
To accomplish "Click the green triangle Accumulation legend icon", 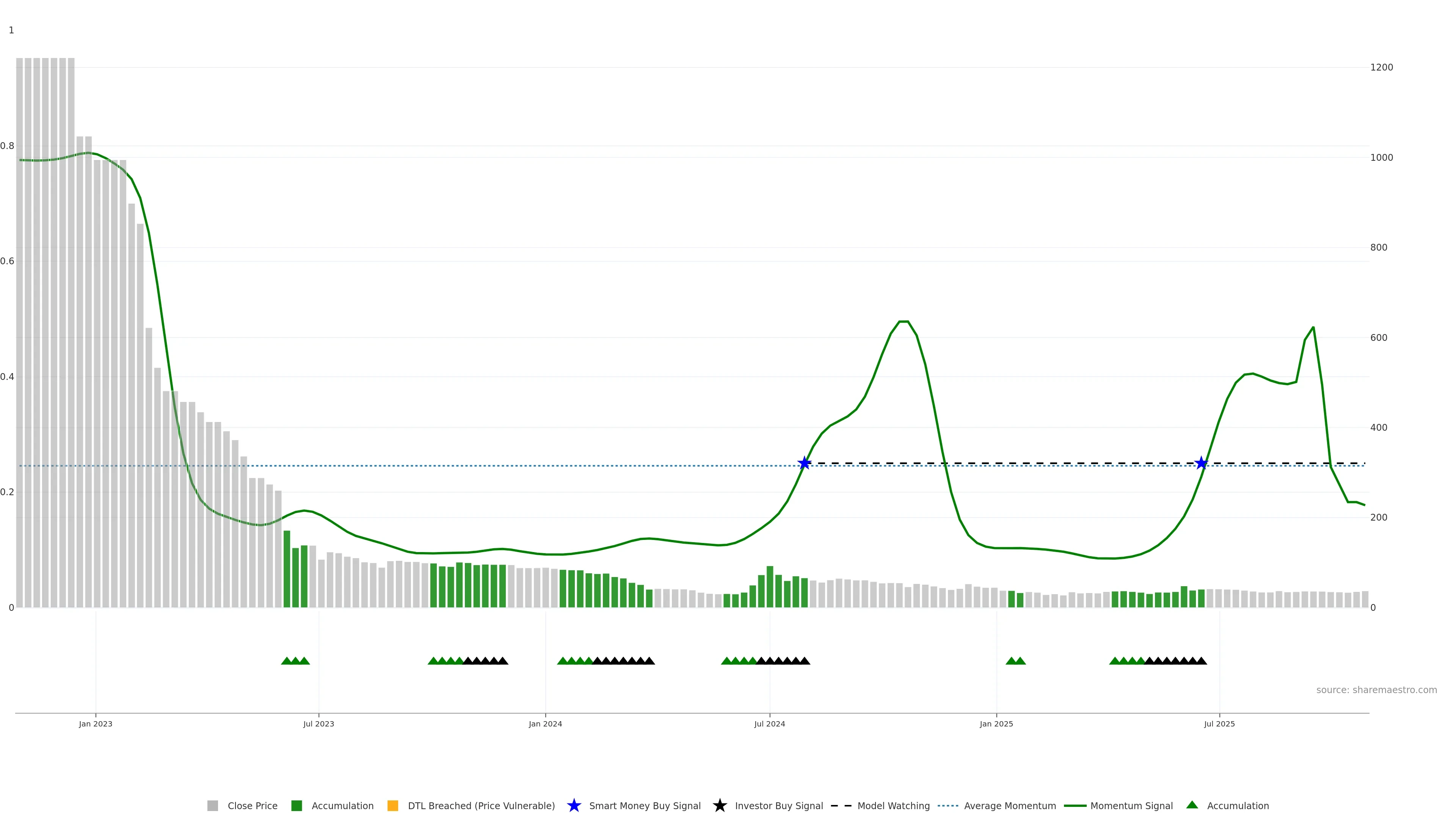I will (x=1192, y=805).
